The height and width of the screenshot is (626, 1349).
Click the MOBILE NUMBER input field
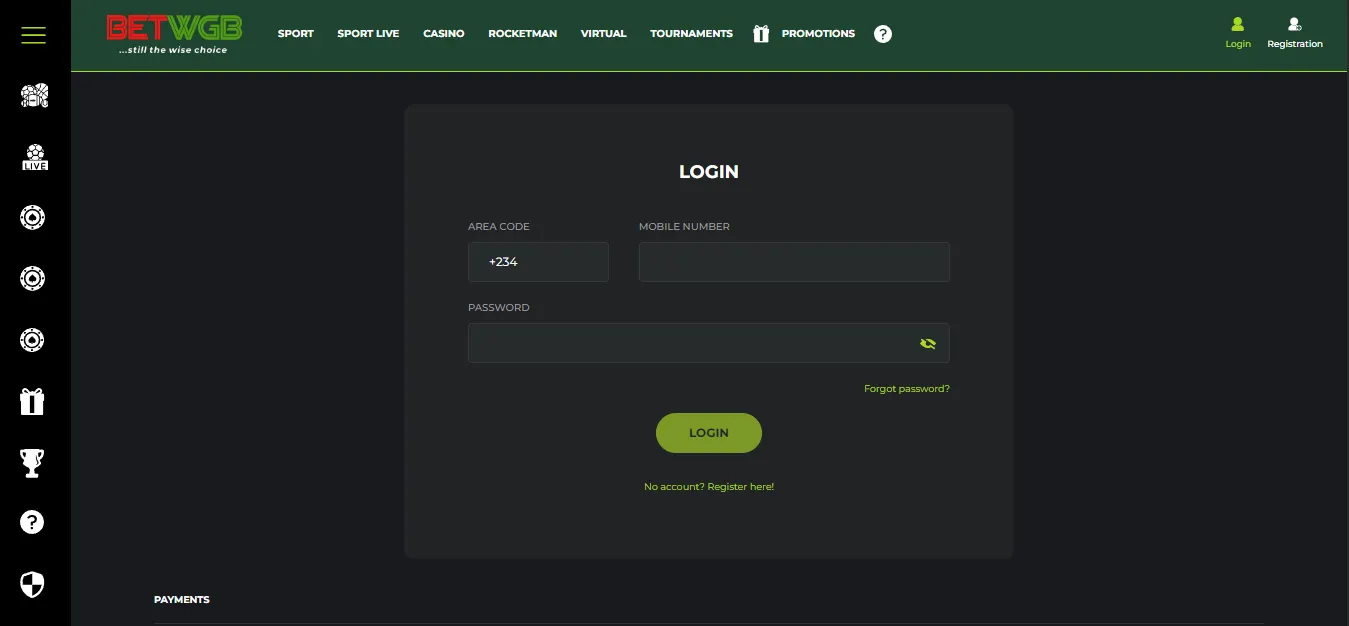coord(793,261)
